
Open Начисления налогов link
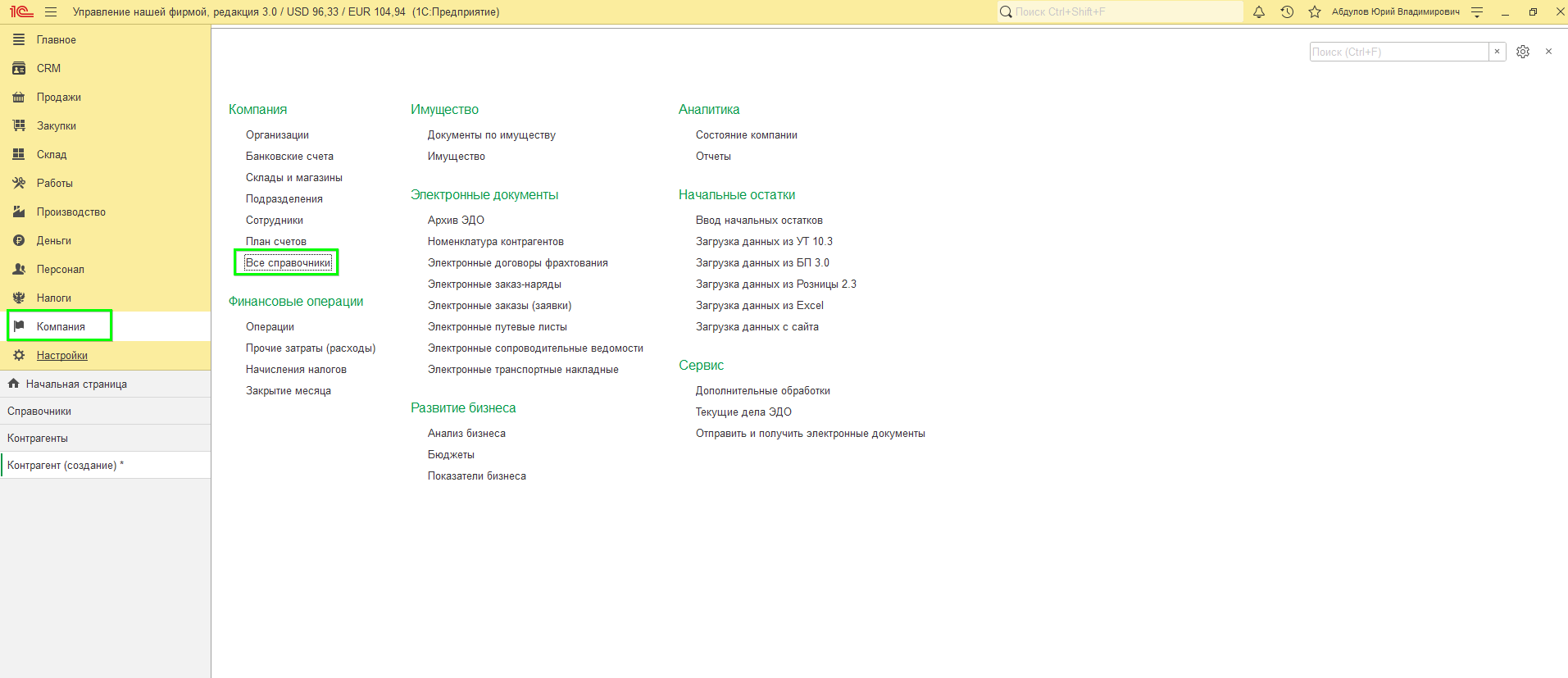(296, 369)
